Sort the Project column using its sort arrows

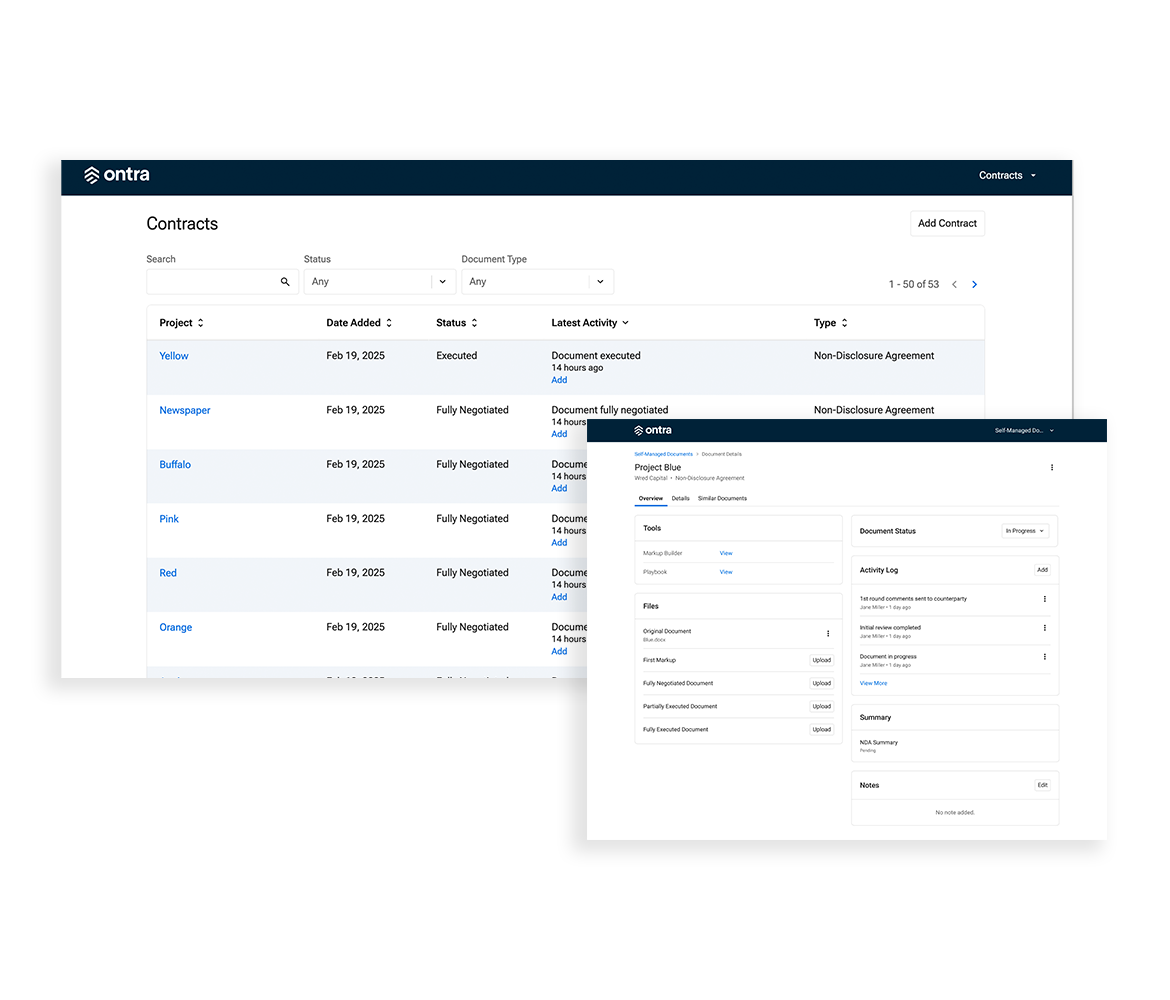tap(199, 322)
